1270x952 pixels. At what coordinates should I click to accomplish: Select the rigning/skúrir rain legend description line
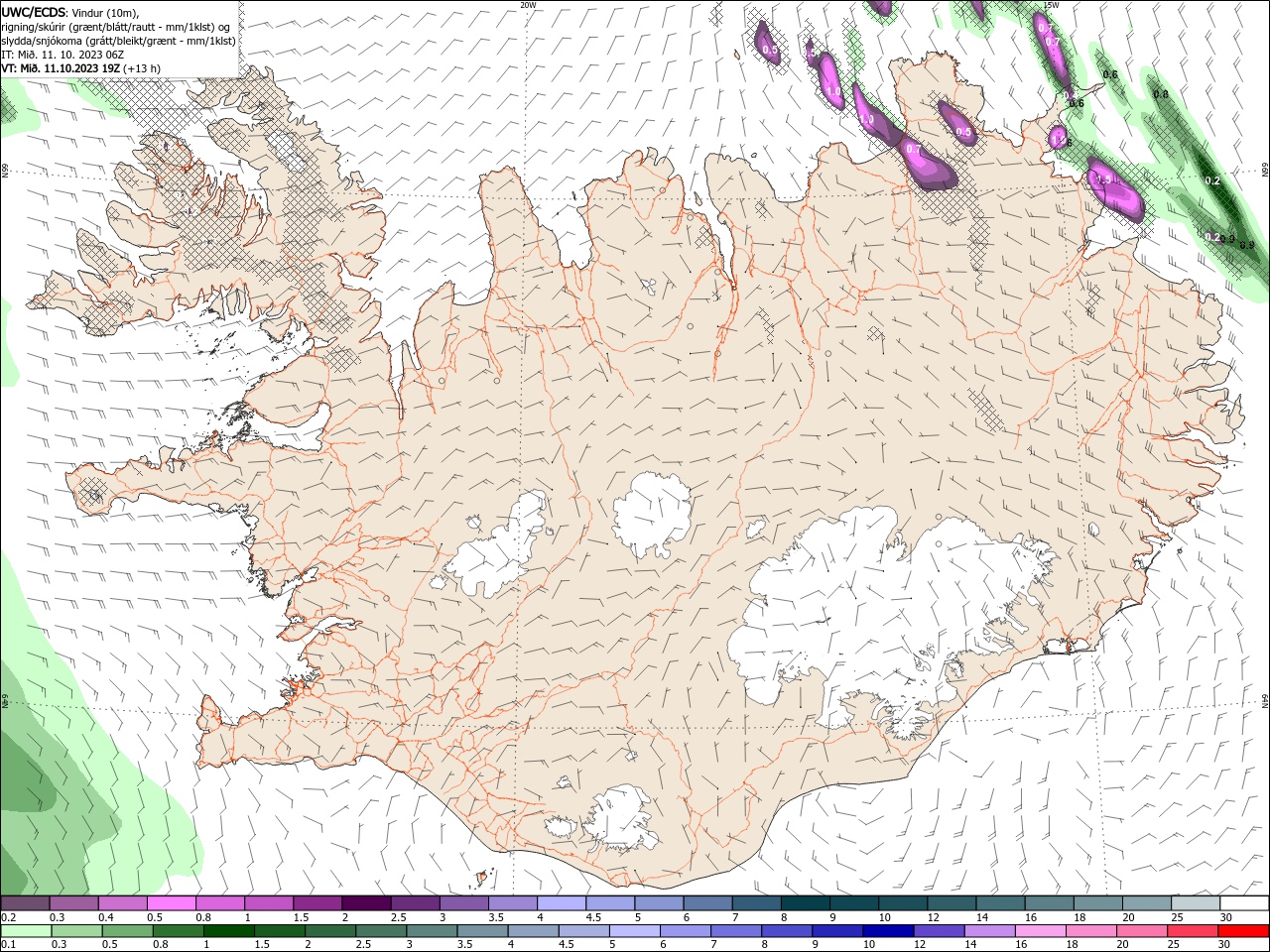tap(116, 27)
